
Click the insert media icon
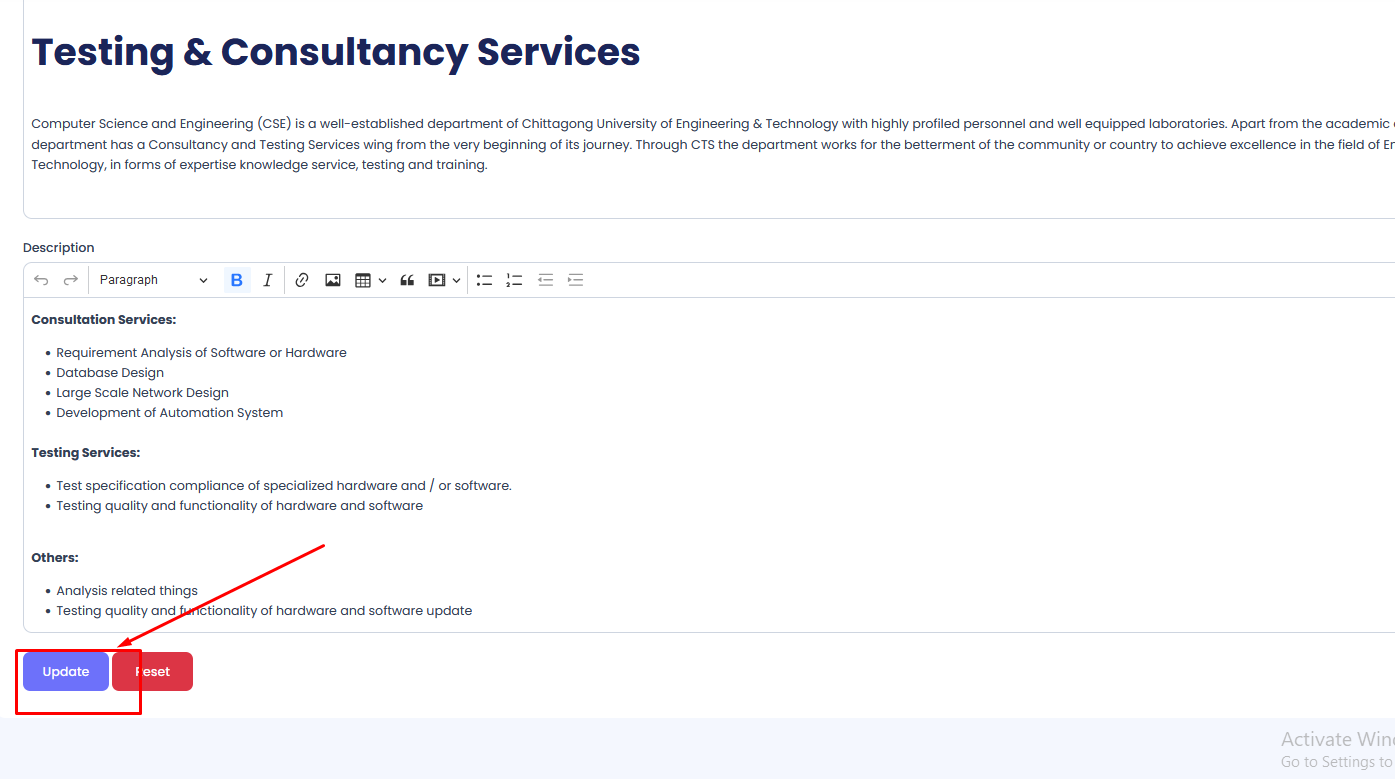(x=437, y=280)
